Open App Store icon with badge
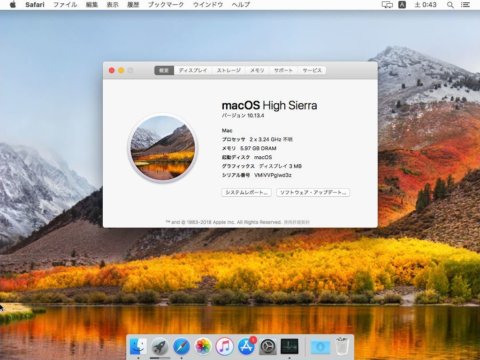This screenshot has width=480, height=360. click(246, 347)
